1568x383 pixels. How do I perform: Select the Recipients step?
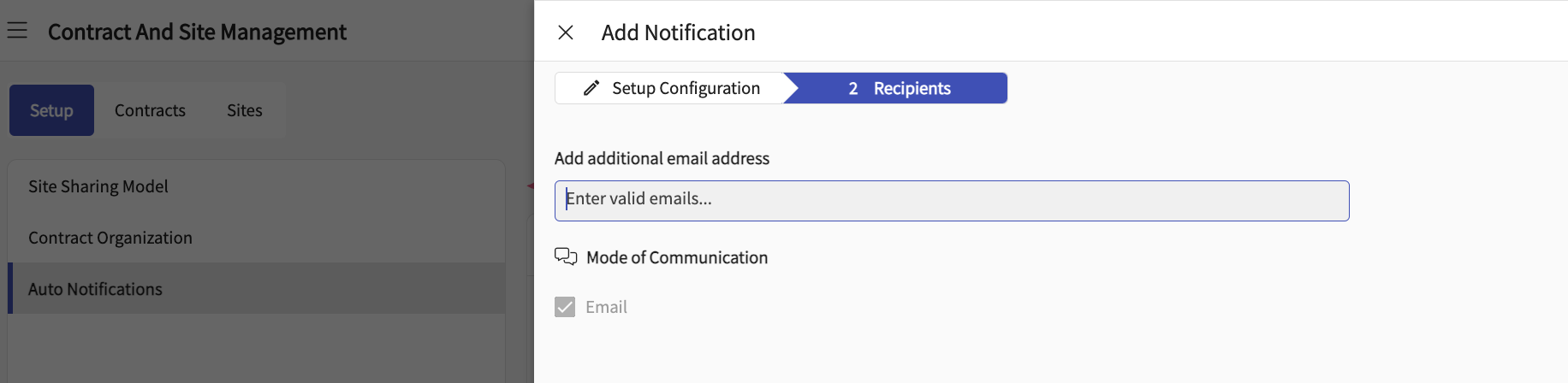click(897, 88)
